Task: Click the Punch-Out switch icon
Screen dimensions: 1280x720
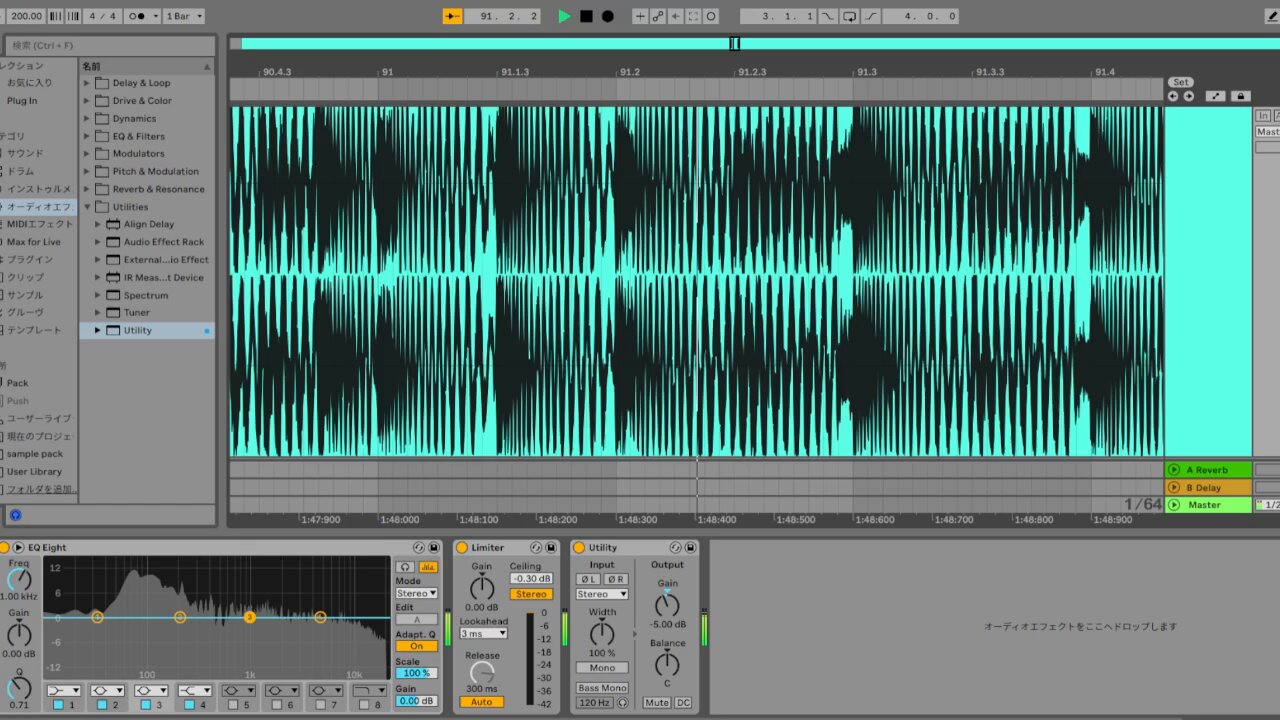Action: point(871,16)
